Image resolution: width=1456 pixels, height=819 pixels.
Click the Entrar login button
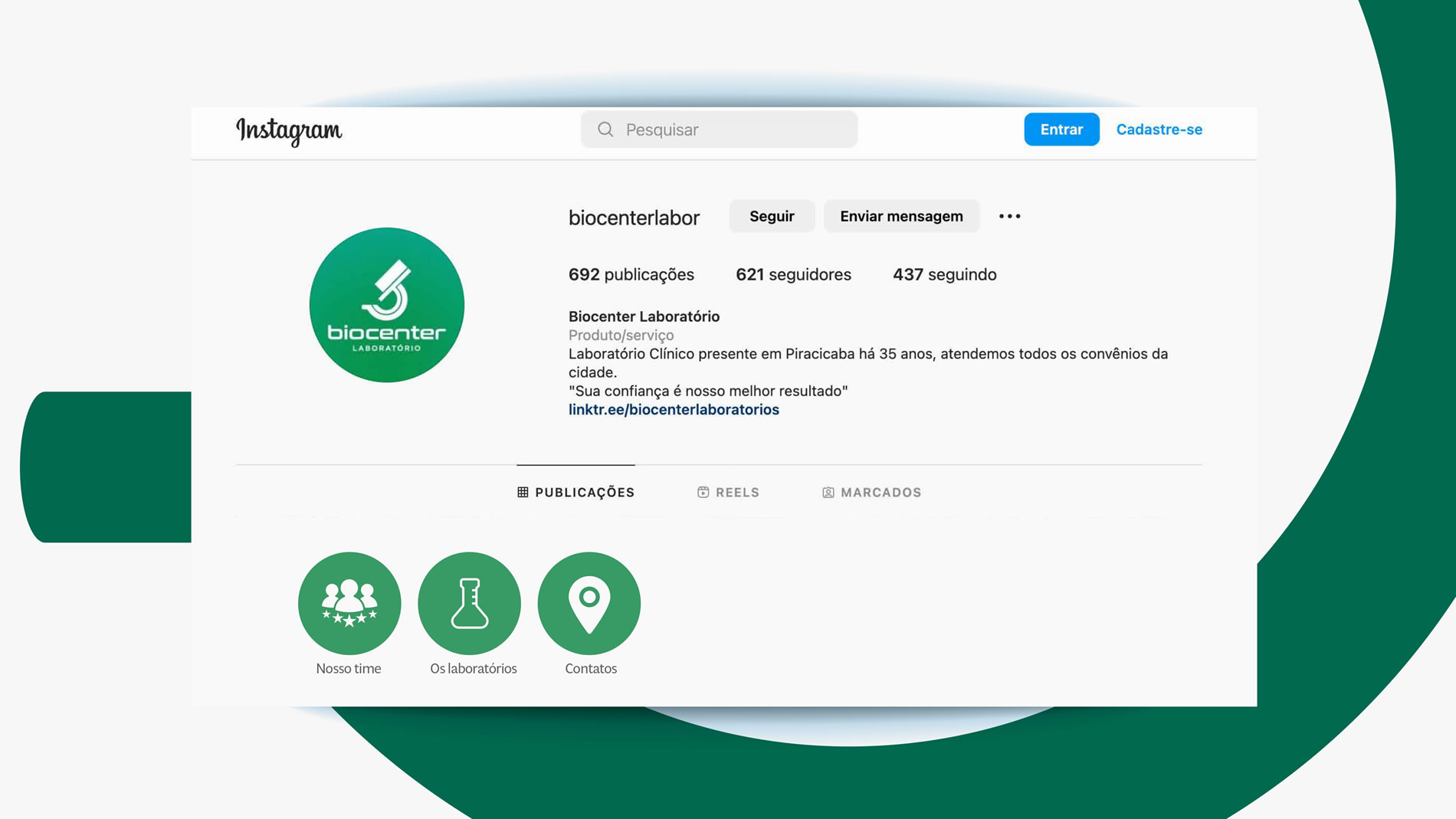(1061, 129)
